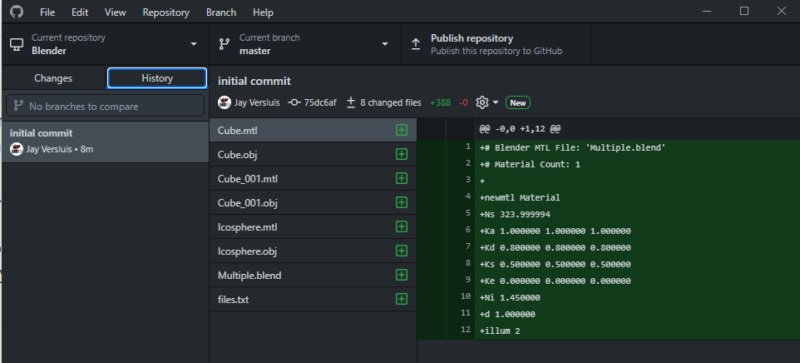Open the diff settings gear dropdown
Screen dimensions: 800x363
[x=487, y=103]
